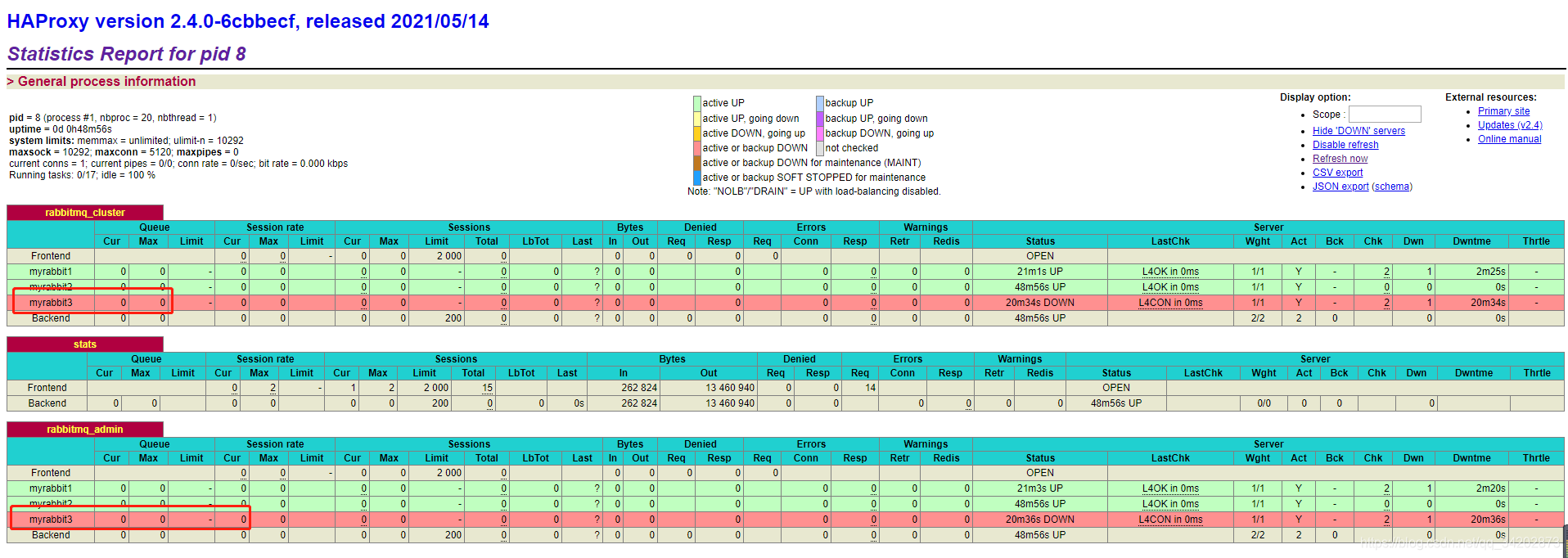Screen dimensions: 1568x558
Task: Open the CSV export link
Action: 1337,173
